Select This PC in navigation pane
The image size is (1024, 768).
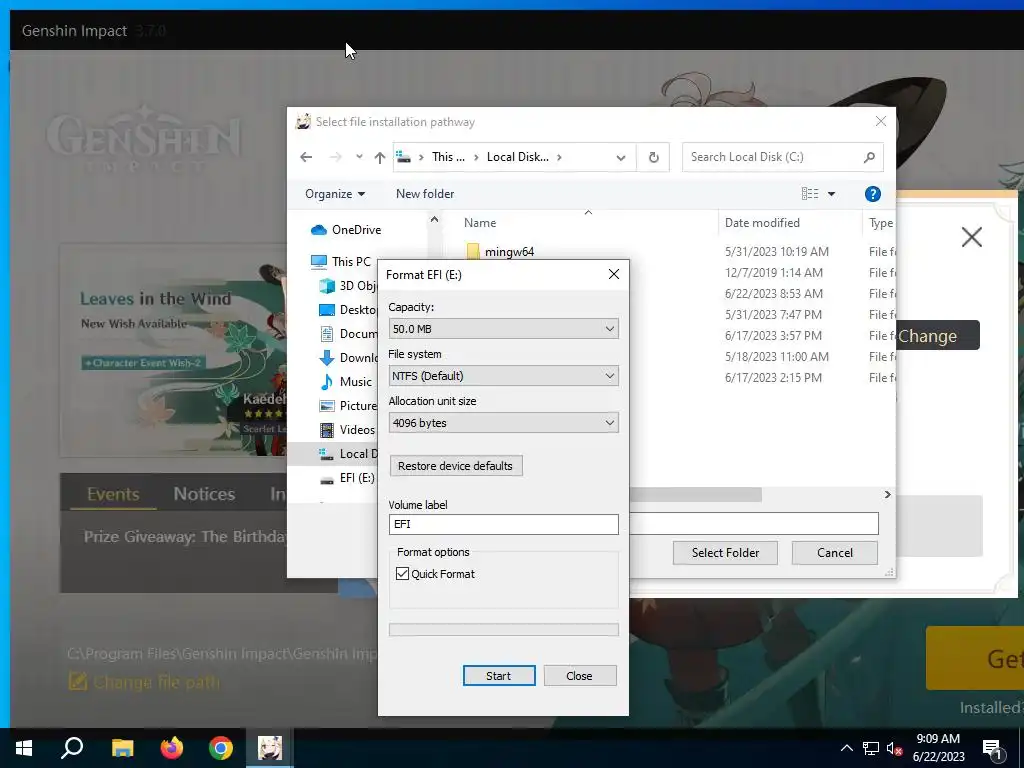(x=341, y=262)
